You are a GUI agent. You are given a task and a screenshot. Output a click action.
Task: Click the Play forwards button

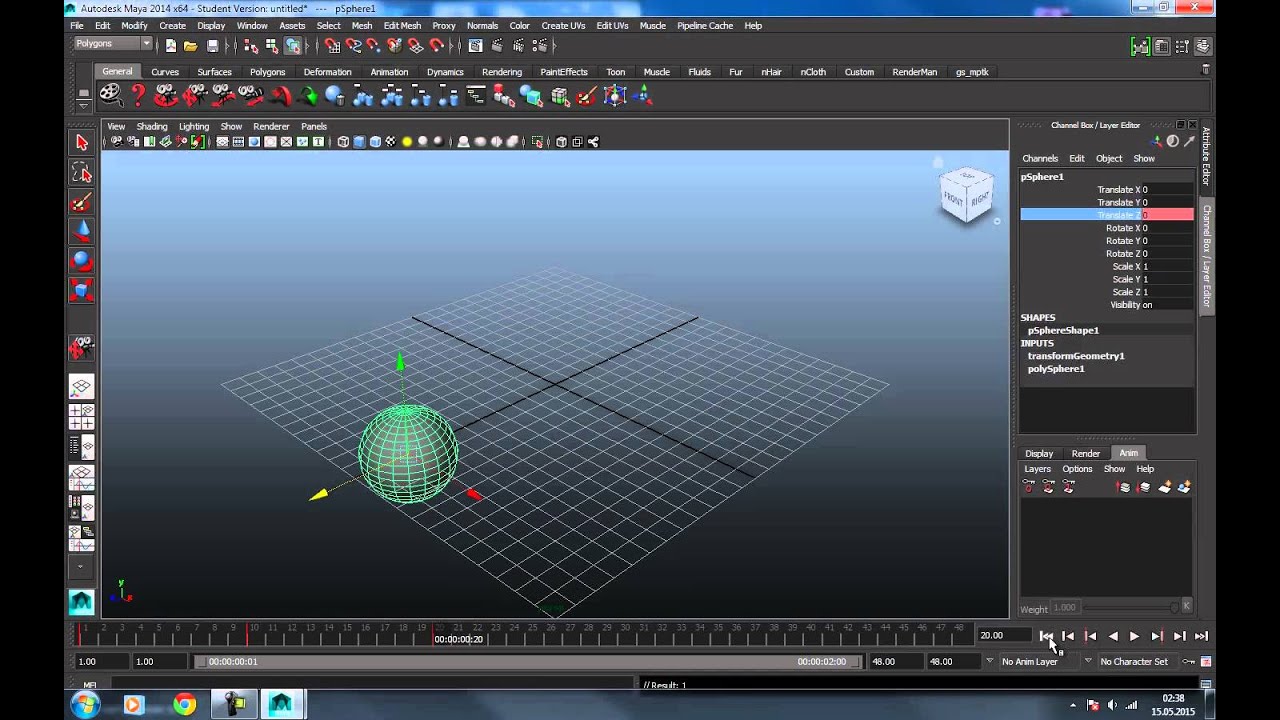pos(1134,636)
